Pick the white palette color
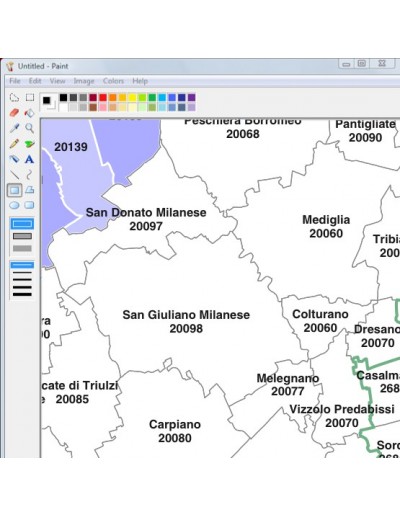400x517 pixels. click(63, 107)
